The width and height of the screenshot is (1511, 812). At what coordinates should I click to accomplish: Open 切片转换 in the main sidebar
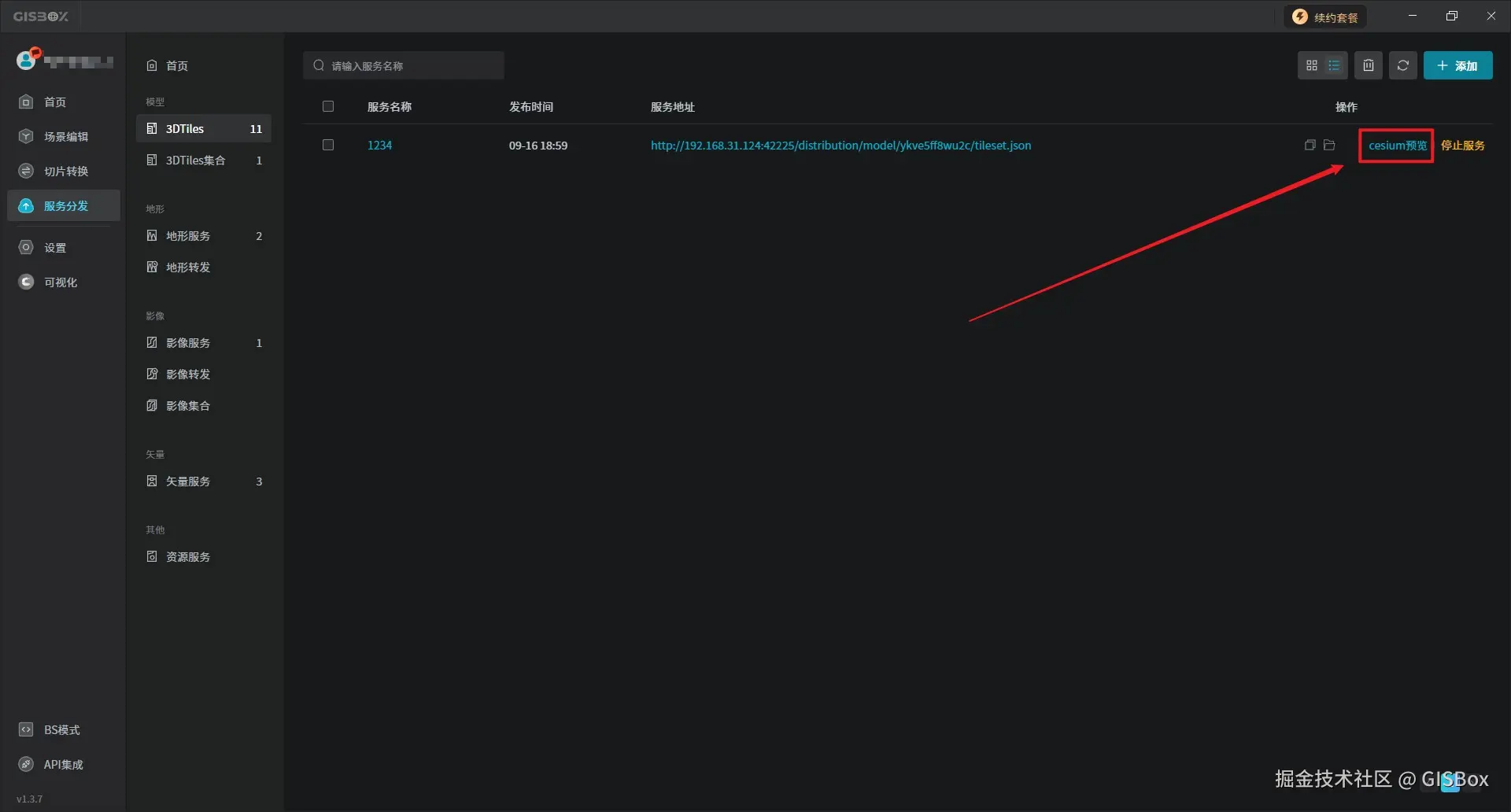(x=63, y=172)
